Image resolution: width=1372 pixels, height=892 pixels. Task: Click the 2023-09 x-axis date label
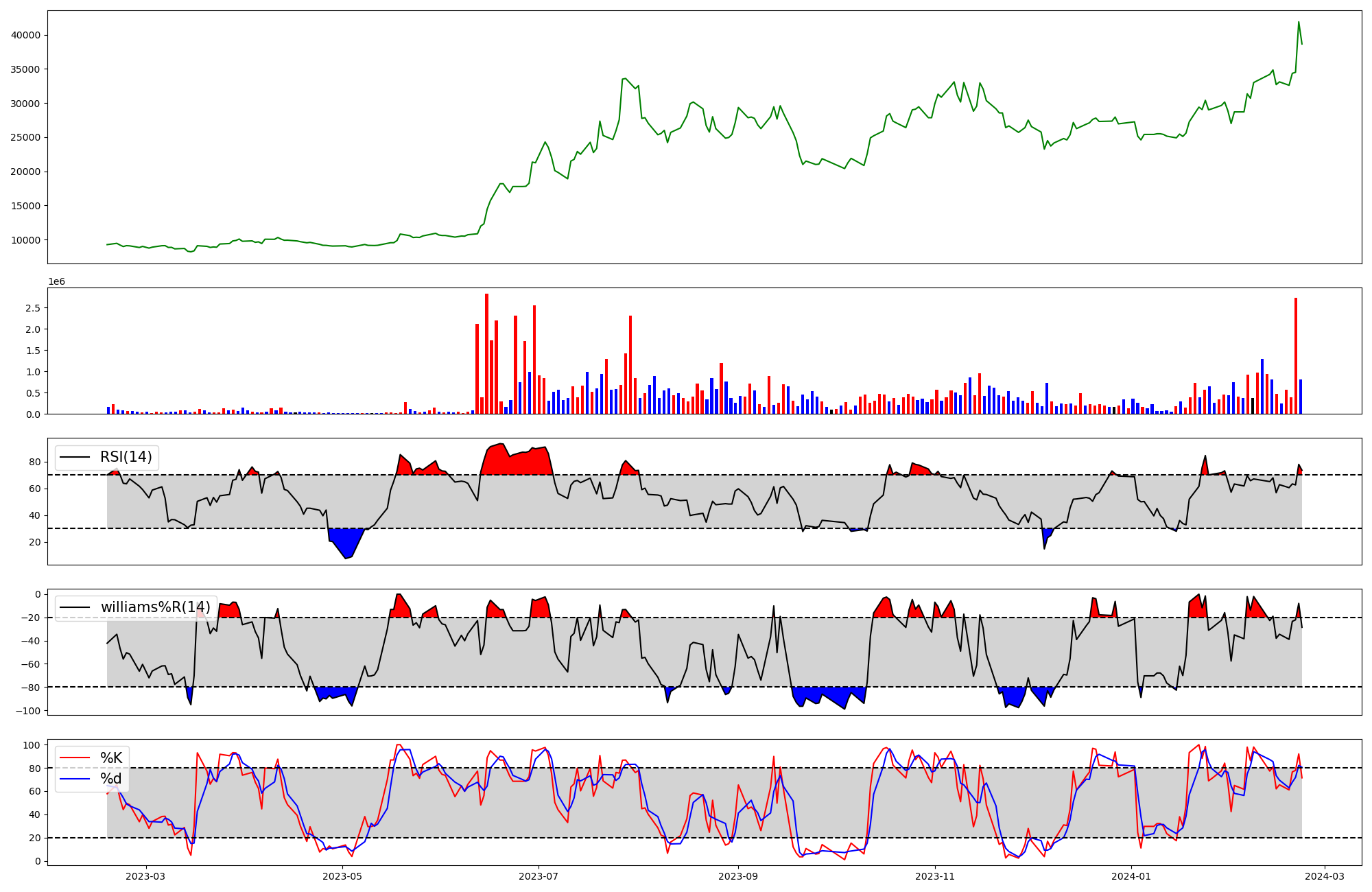tap(738, 876)
